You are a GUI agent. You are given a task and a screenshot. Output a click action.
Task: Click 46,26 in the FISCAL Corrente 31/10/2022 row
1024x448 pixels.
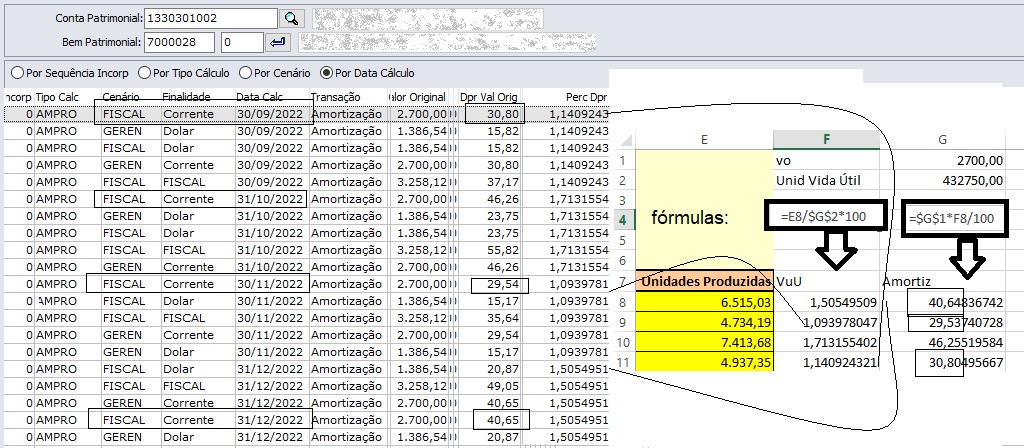click(x=506, y=199)
